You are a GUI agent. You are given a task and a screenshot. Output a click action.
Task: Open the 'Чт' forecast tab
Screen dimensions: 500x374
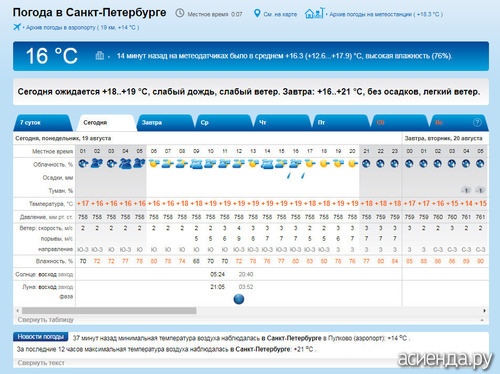point(282,123)
